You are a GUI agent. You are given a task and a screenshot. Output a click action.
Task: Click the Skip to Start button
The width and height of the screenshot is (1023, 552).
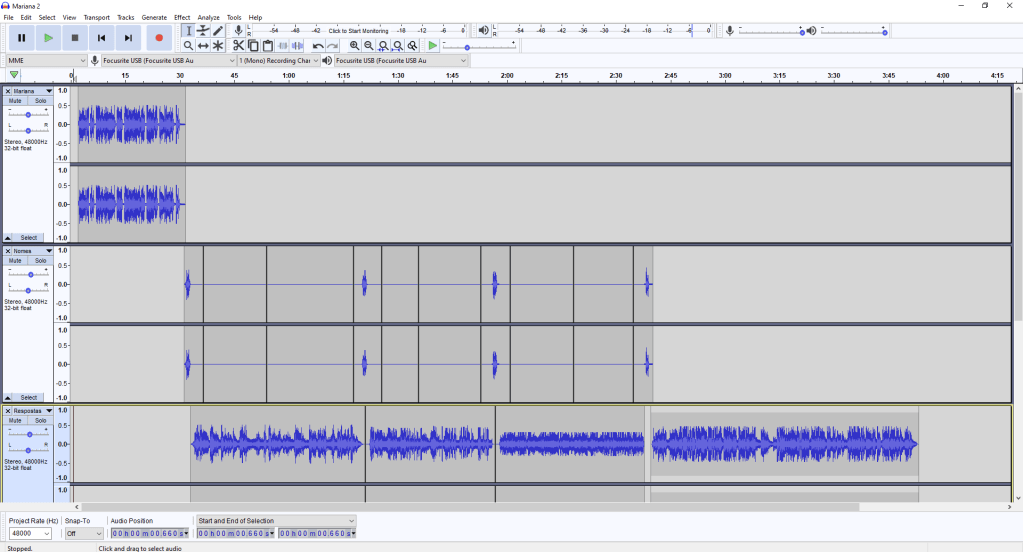click(101, 38)
